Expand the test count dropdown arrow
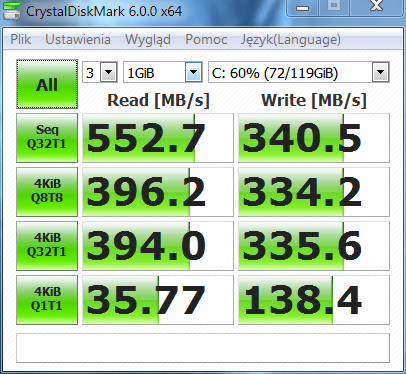 109,72
